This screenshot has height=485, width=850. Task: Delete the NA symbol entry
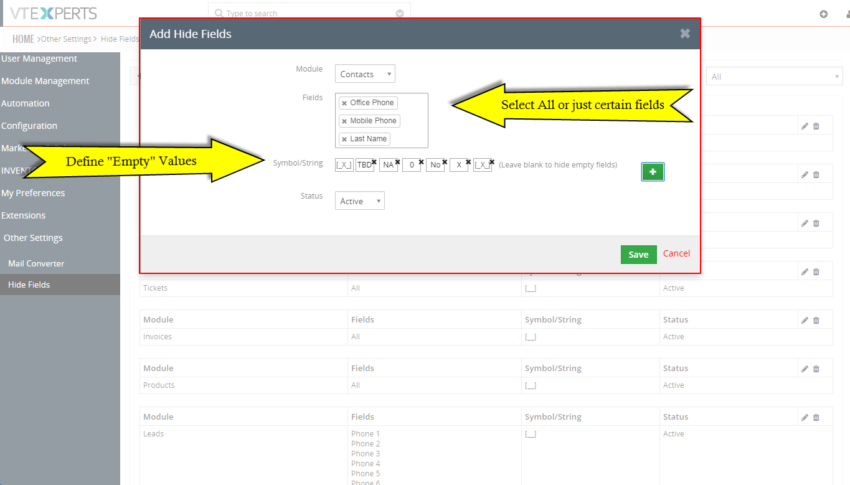click(x=397, y=161)
